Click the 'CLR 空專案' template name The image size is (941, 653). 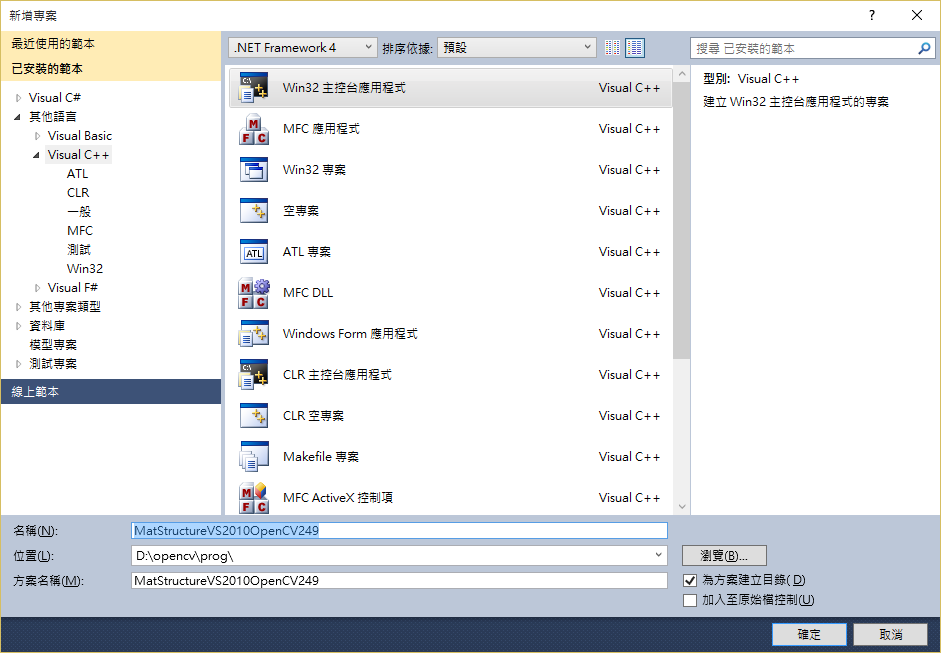click(313, 416)
